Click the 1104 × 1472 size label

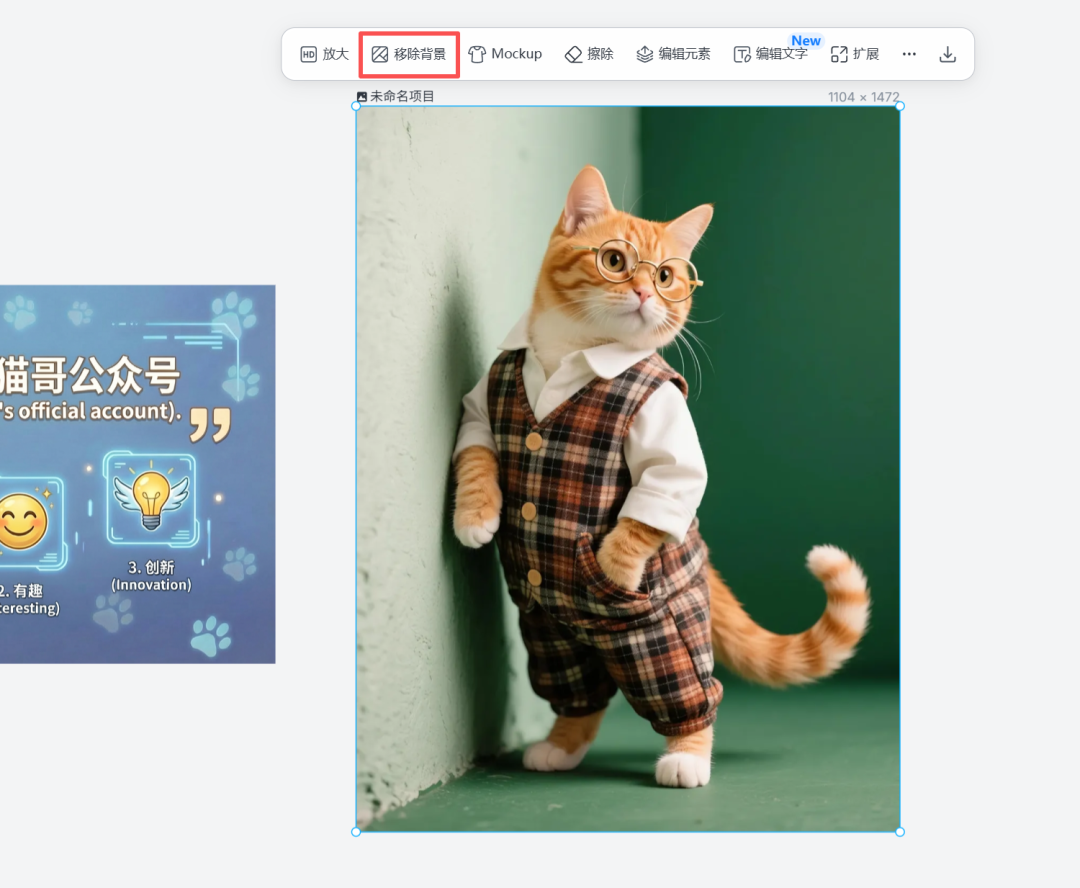point(863,96)
